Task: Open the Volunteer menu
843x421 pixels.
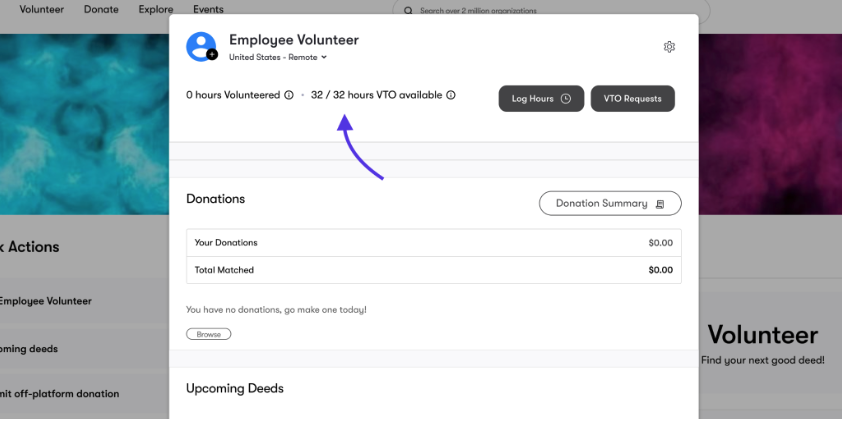Action: tap(41, 9)
